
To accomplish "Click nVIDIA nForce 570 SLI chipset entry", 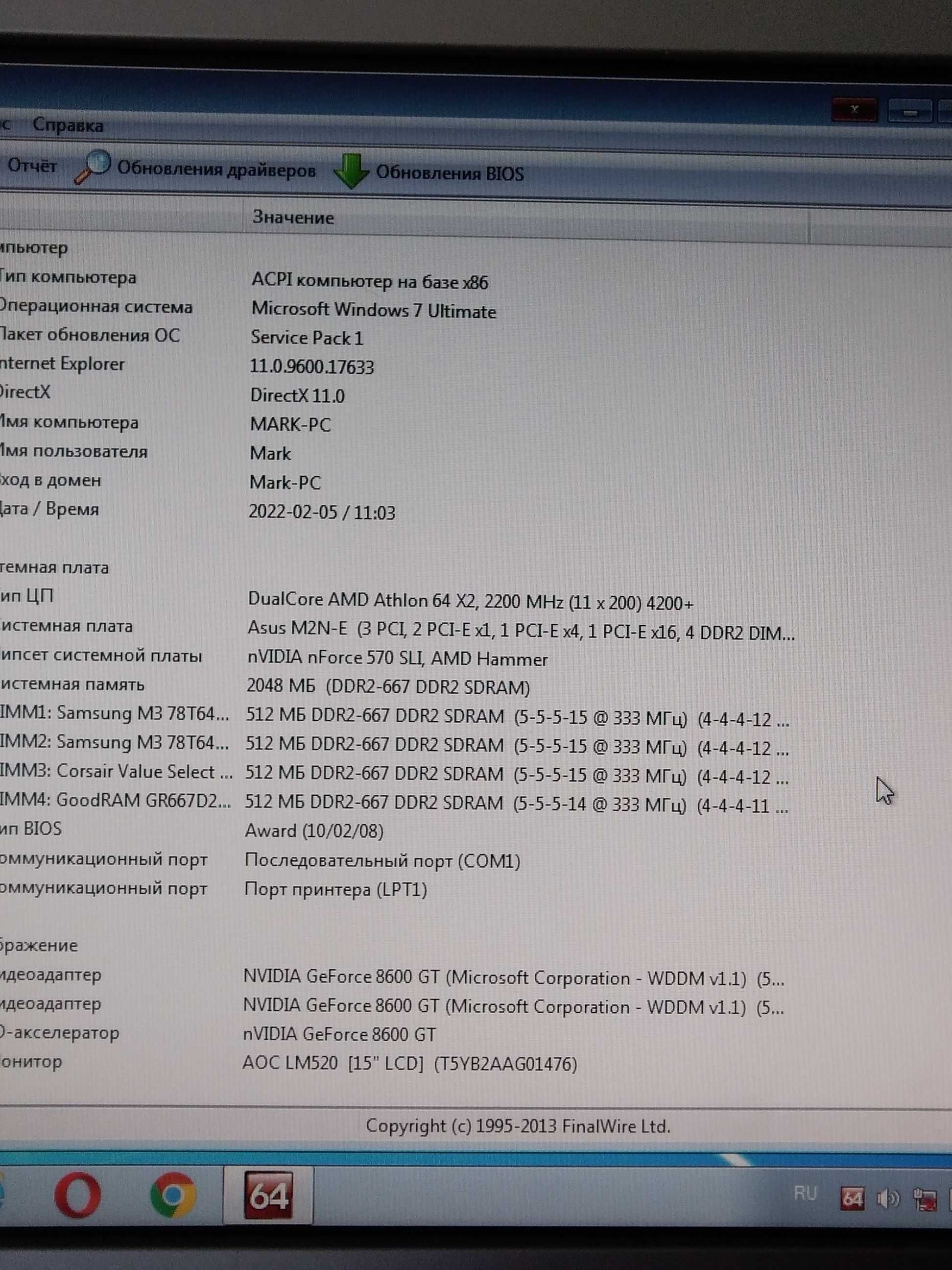I will [x=397, y=658].
